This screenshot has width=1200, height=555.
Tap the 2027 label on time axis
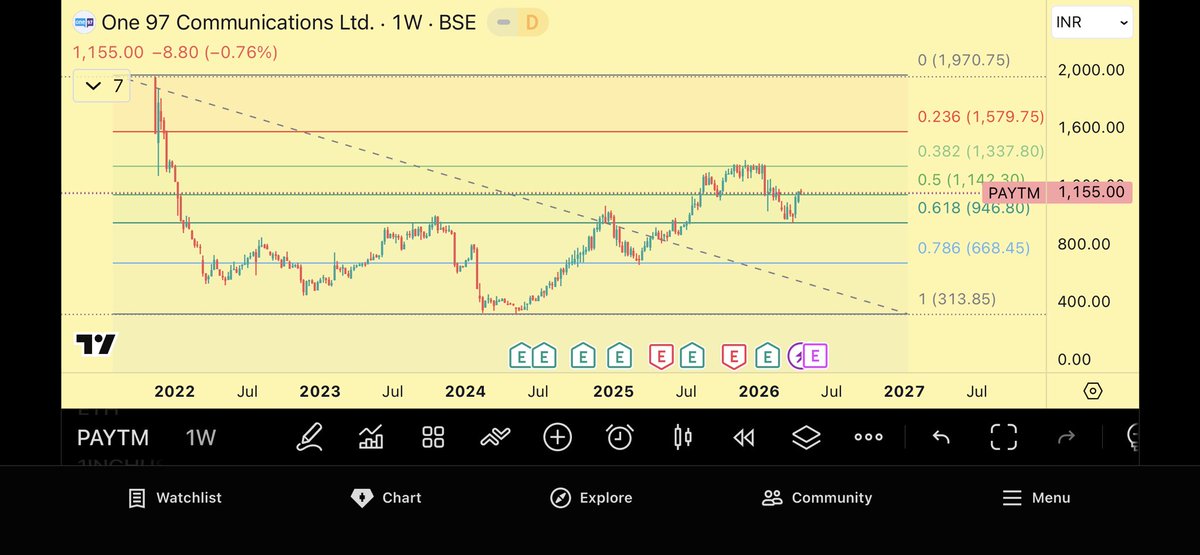click(x=903, y=392)
